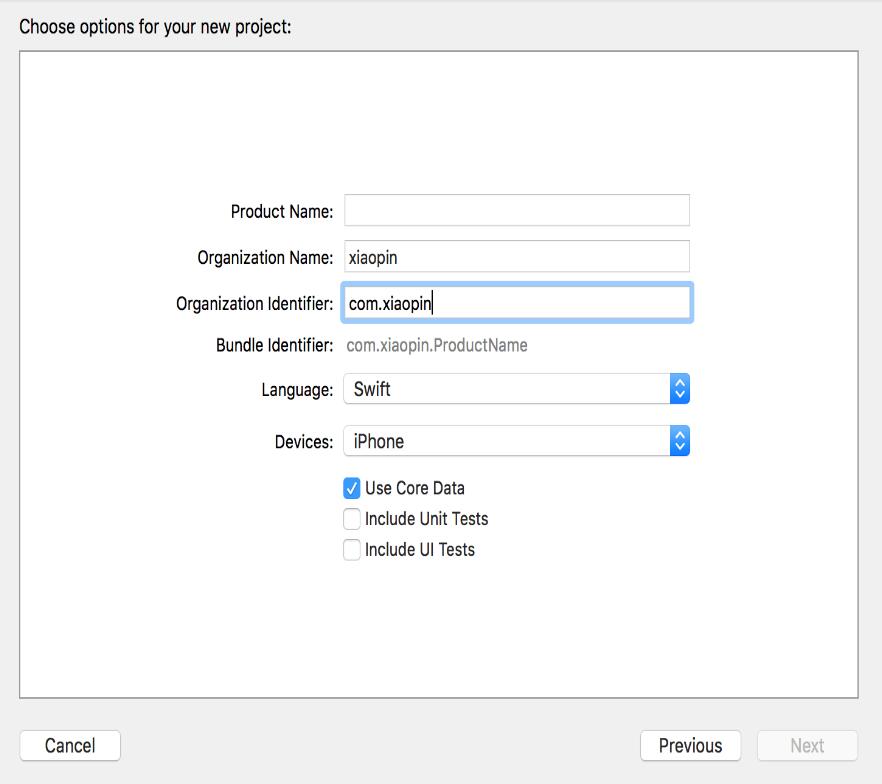The height and width of the screenshot is (784, 882).
Task: Click the greyed-out Next button
Action: [807, 746]
